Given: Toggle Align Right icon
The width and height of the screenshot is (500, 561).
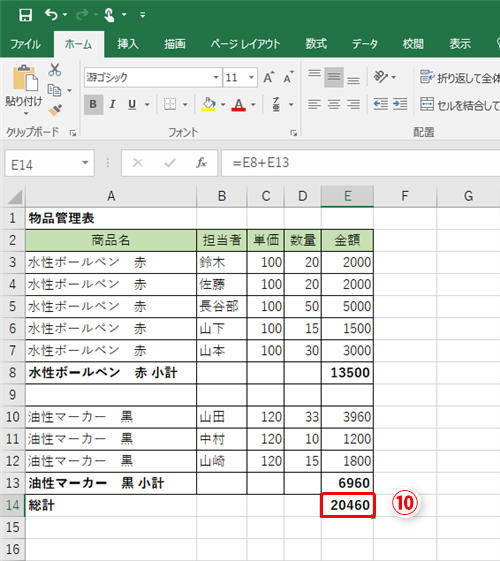Looking at the screenshot, I should pos(353,104).
